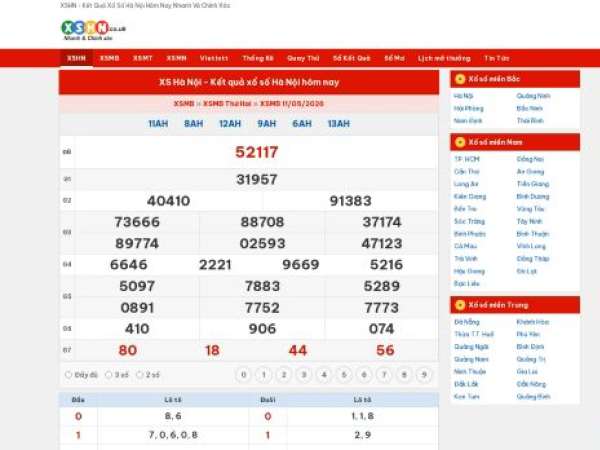The height and width of the screenshot is (450, 600).
Task: Open the Thống Kê menu item
Action: (x=258, y=58)
